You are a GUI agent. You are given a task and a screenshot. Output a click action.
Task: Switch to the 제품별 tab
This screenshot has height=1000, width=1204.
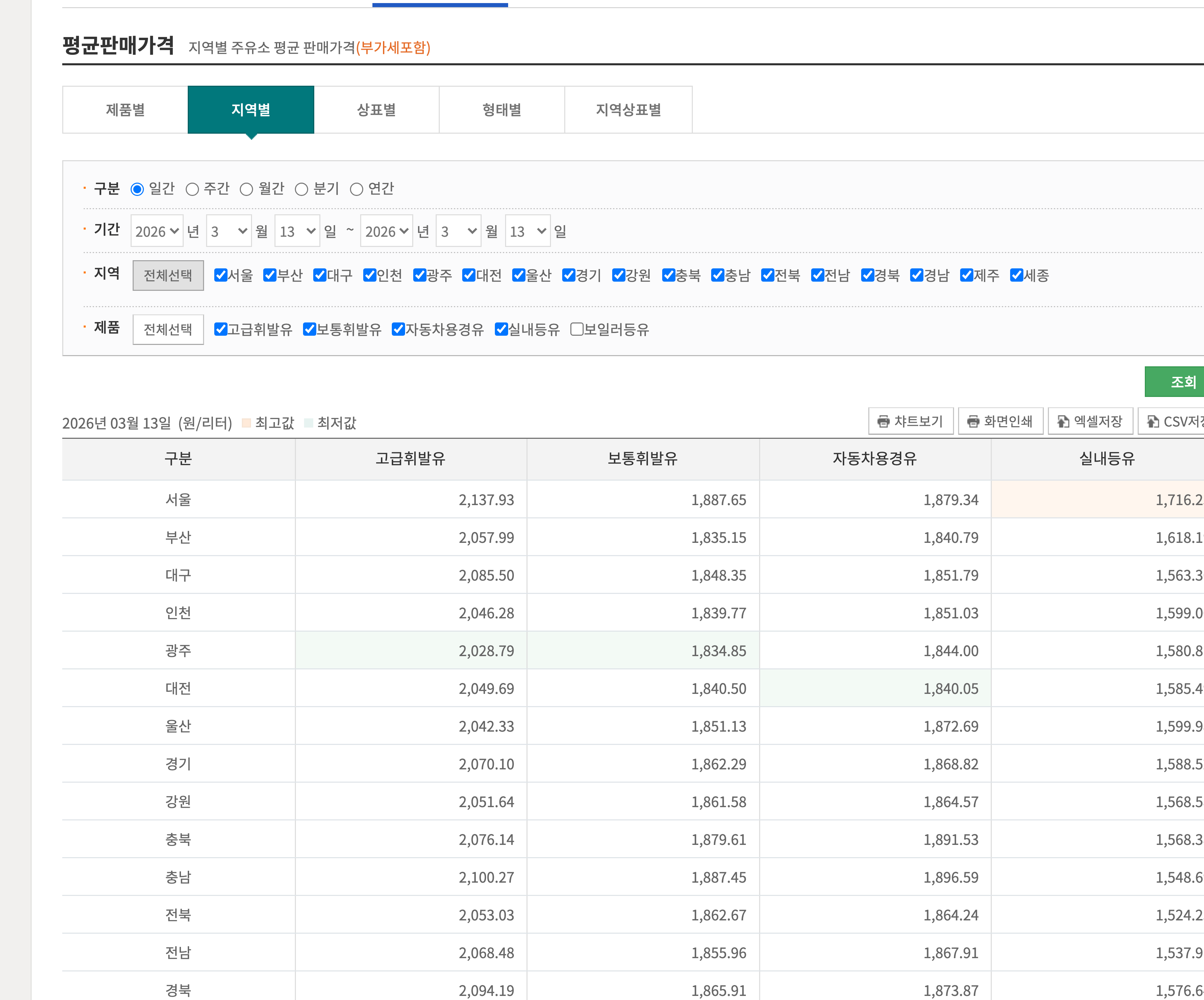tap(124, 110)
